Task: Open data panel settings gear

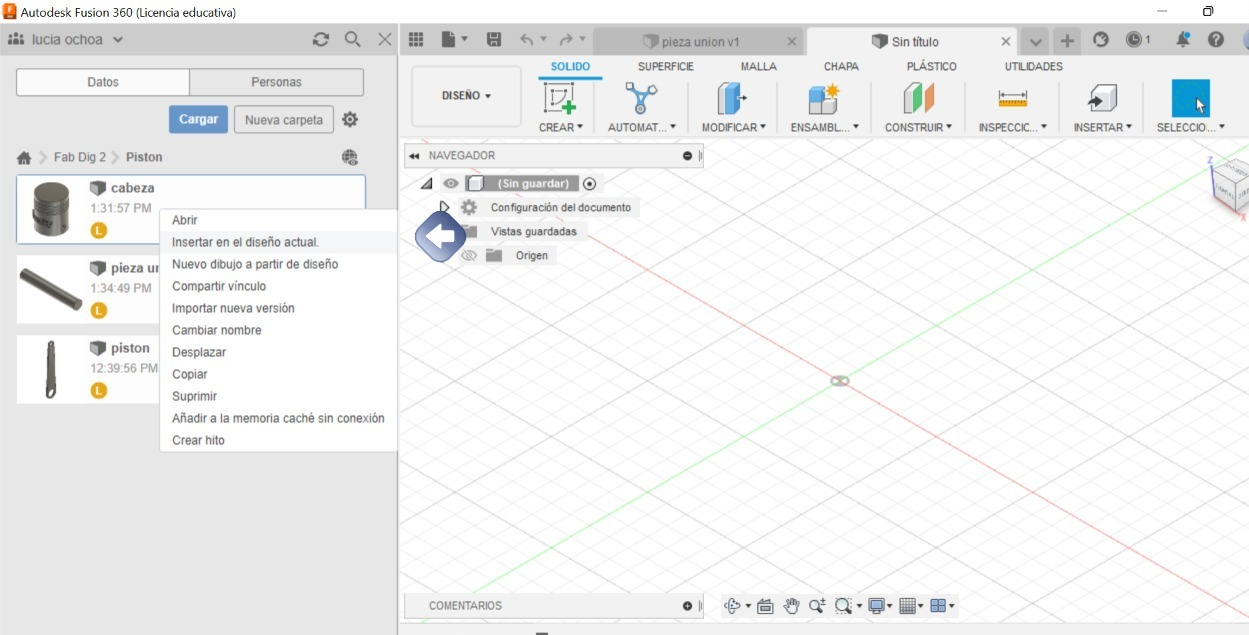Action: (350, 120)
